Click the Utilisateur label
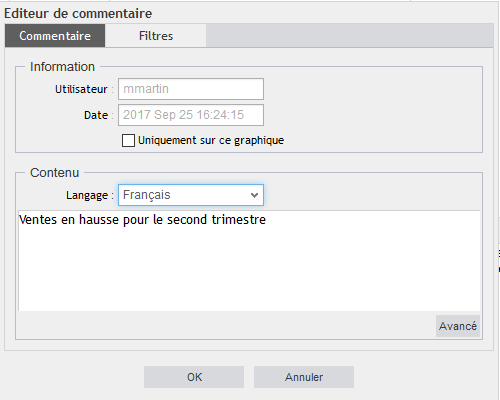The image size is (500, 400). (x=81, y=89)
